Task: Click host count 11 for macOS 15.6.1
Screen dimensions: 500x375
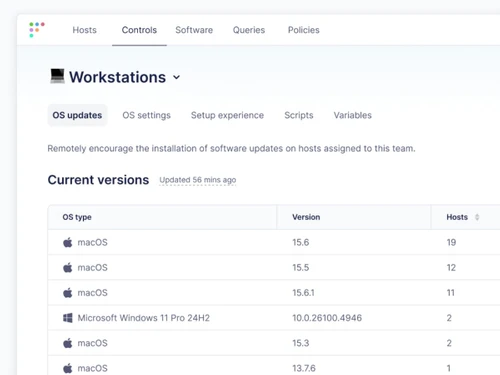Action: tap(451, 293)
